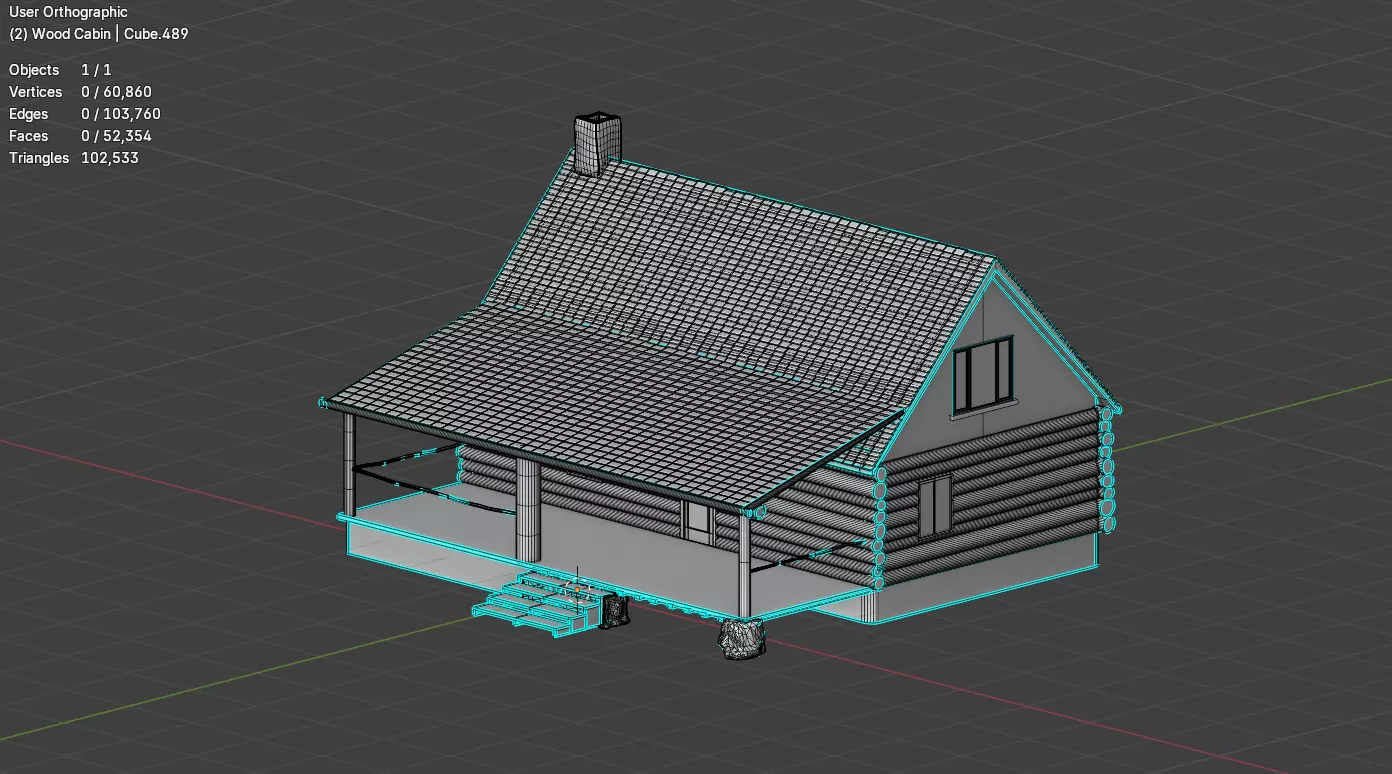This screenshot has width=1392, height=774.
Task: Select the thick central porch pillar
Action: pyautogui.click(x=527, y=509)
